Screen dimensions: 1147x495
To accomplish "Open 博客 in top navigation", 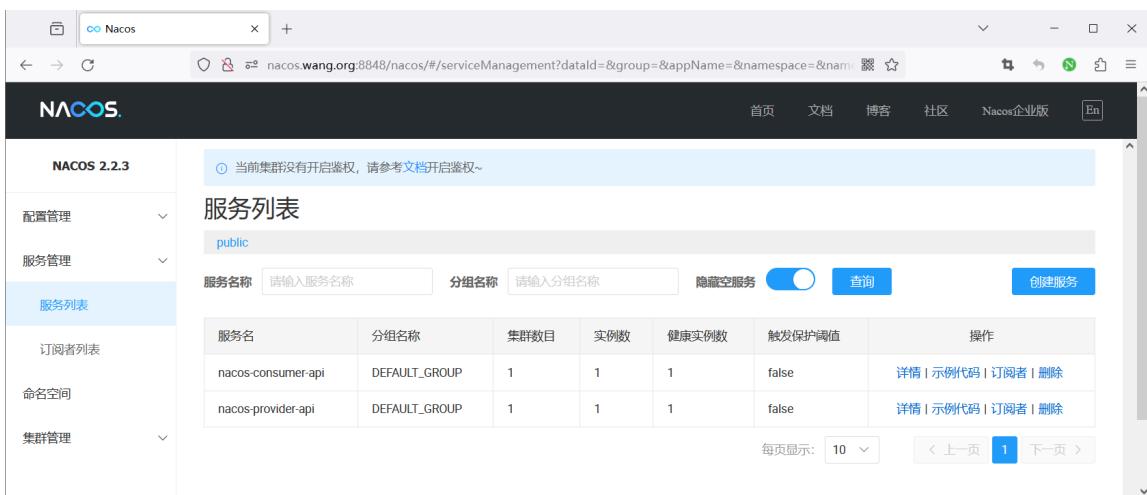I will click(878, 110).
